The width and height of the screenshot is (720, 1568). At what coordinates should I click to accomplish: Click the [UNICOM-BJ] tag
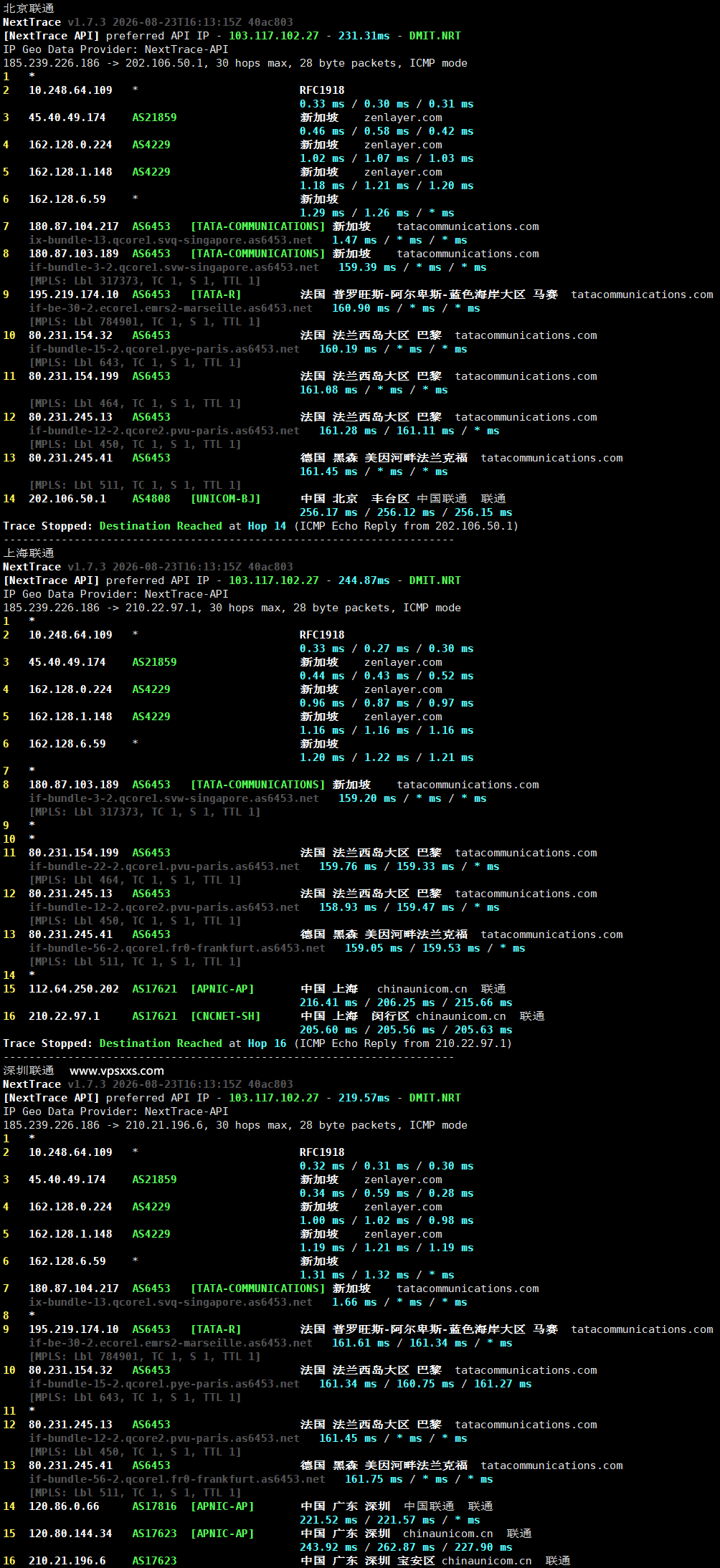(226, 499)
